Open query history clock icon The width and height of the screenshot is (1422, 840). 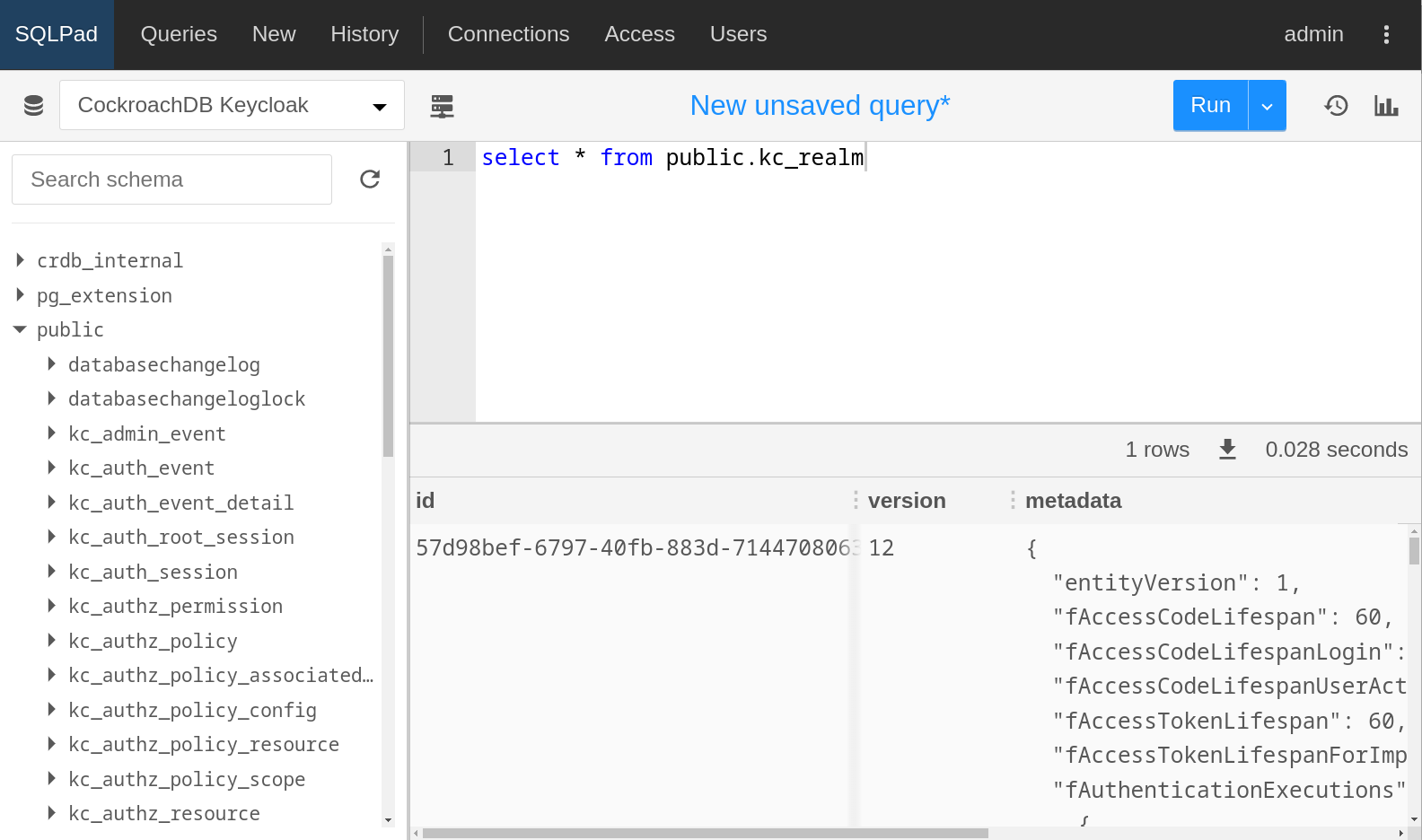[1336, 106]
